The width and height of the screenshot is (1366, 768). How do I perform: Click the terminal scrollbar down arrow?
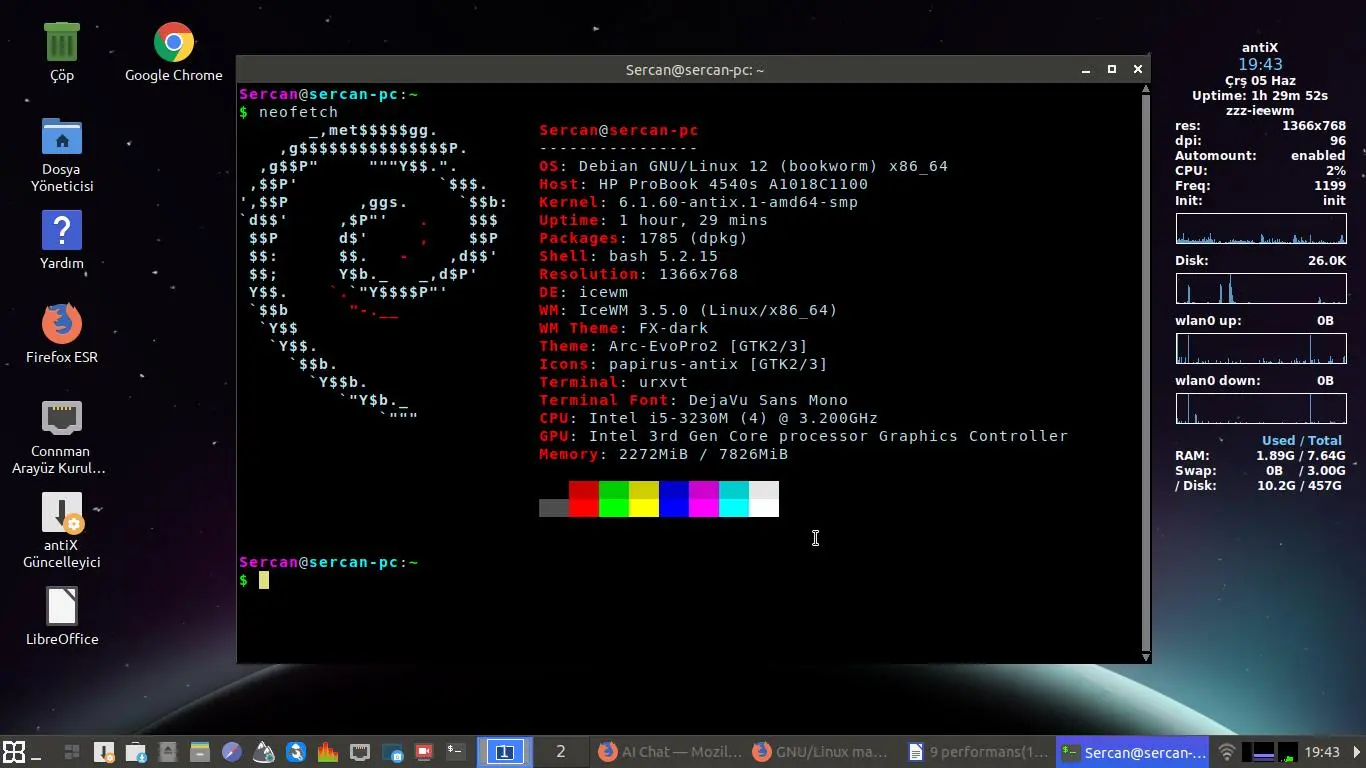[1146, 657]
